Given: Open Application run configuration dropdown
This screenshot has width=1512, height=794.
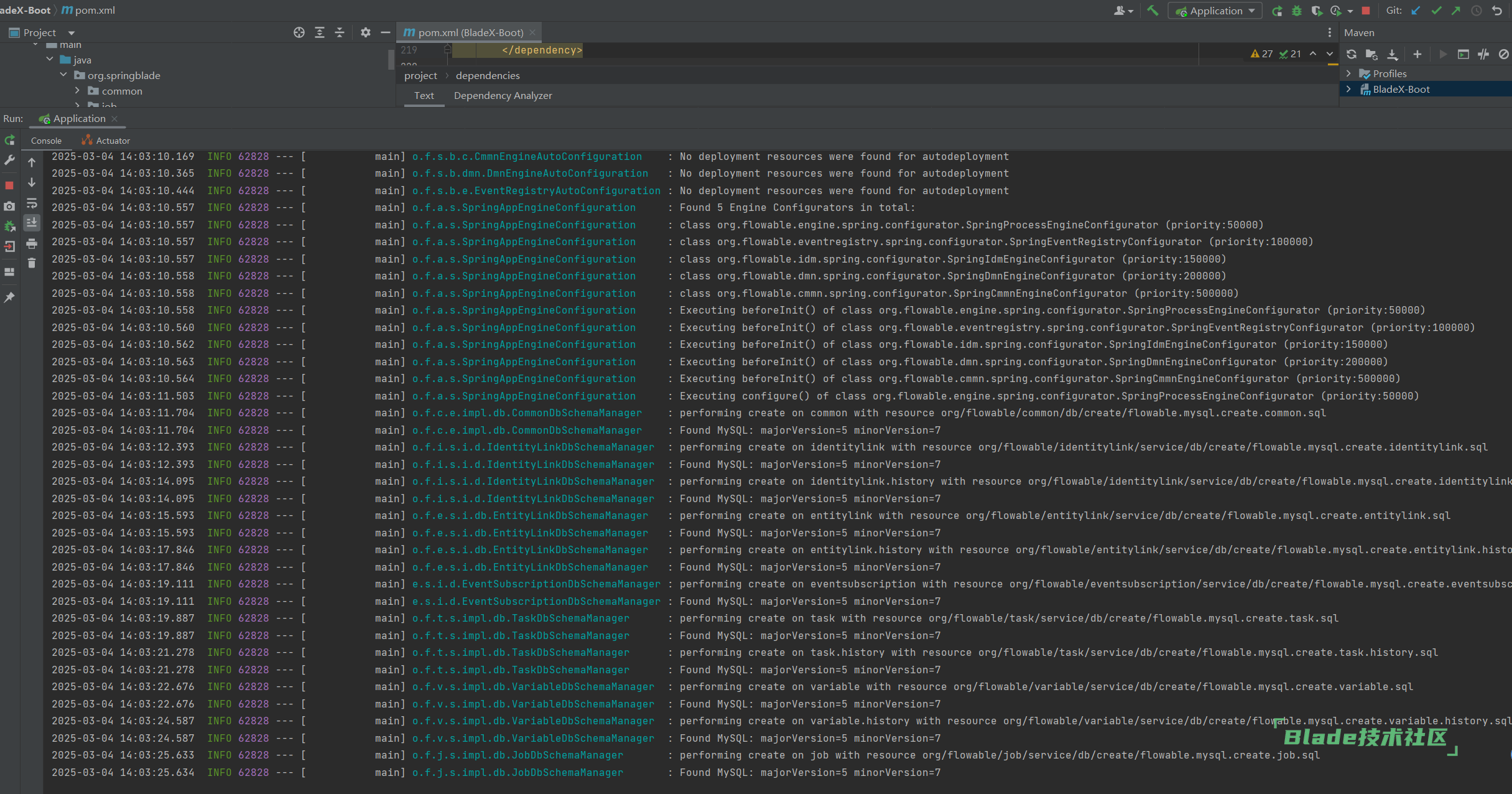Looking at the screenshot, I should pyautogui.click(x=1215, y=11).
